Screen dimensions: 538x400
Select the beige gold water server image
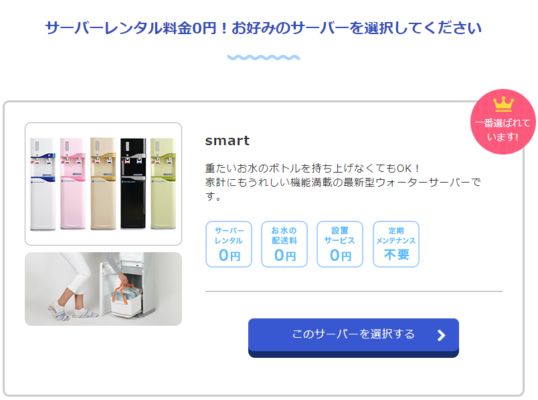(x=103, y=183)
